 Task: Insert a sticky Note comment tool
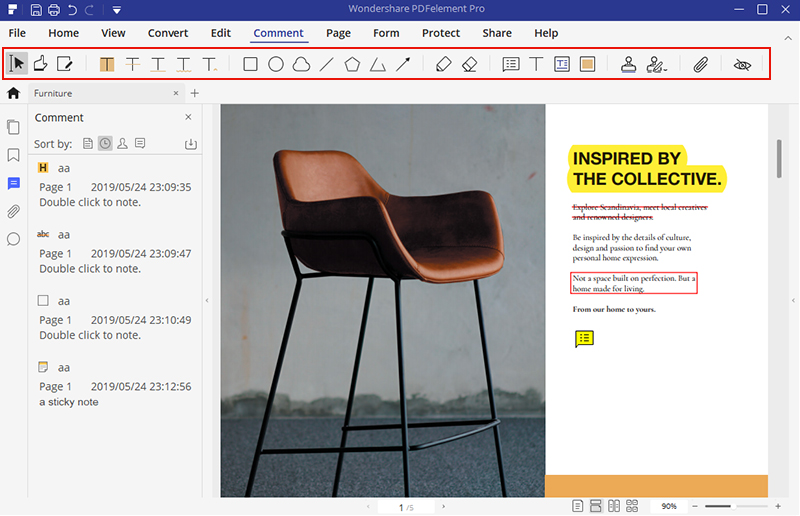511,64
